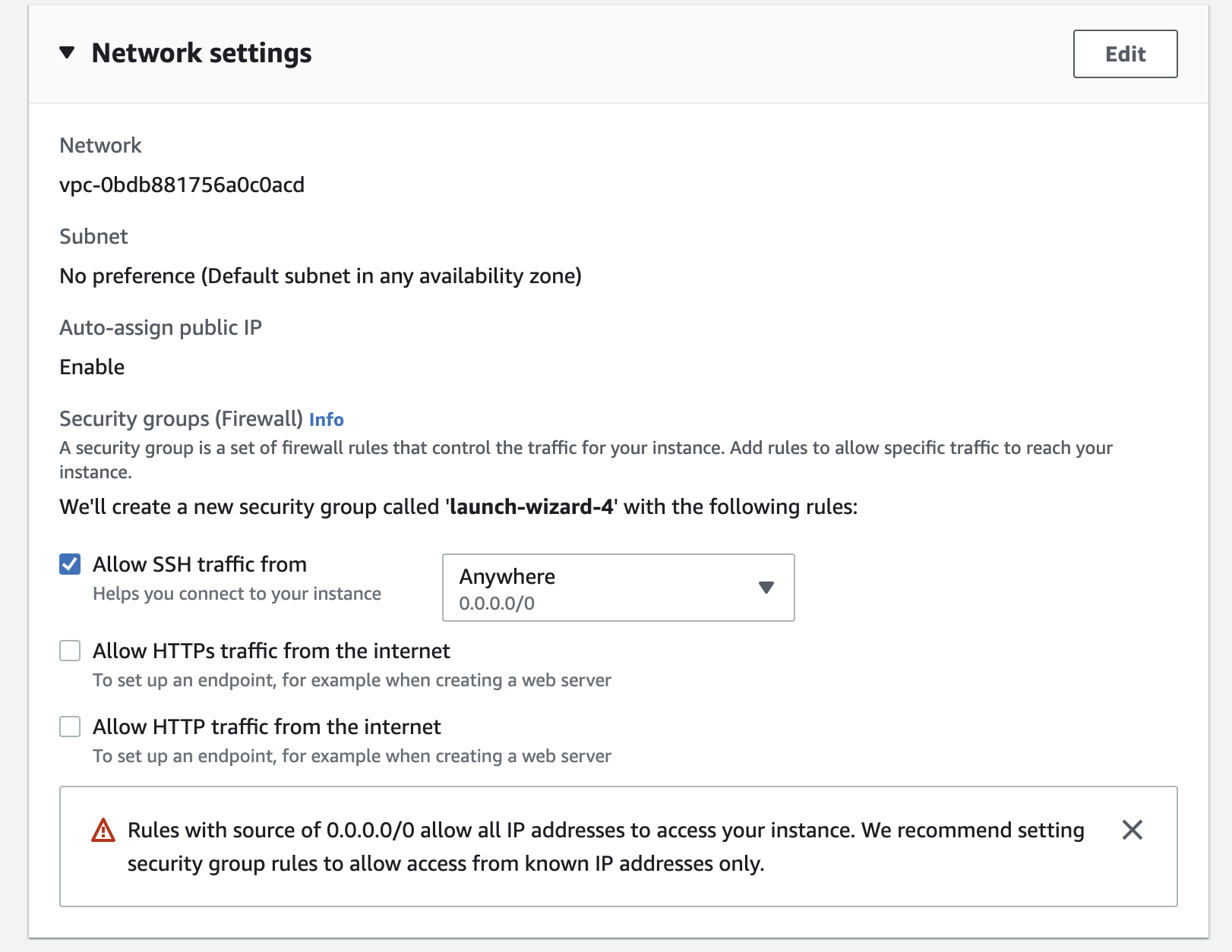Click the warning message about 0.0.0.0/0 rules
The width and height of the screenshot is (1232, 952).
tap(605, 846)
